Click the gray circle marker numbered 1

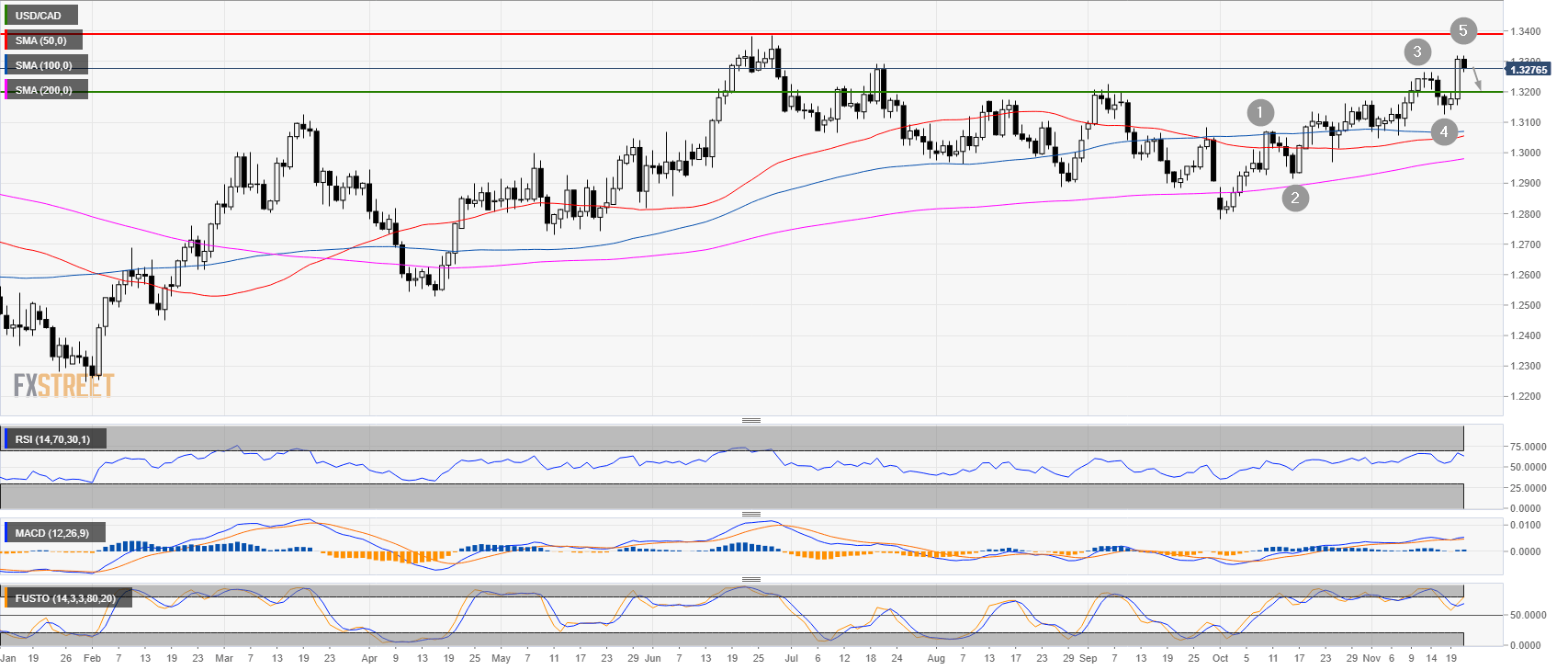pyautogui.click(x=1260, y=113)
